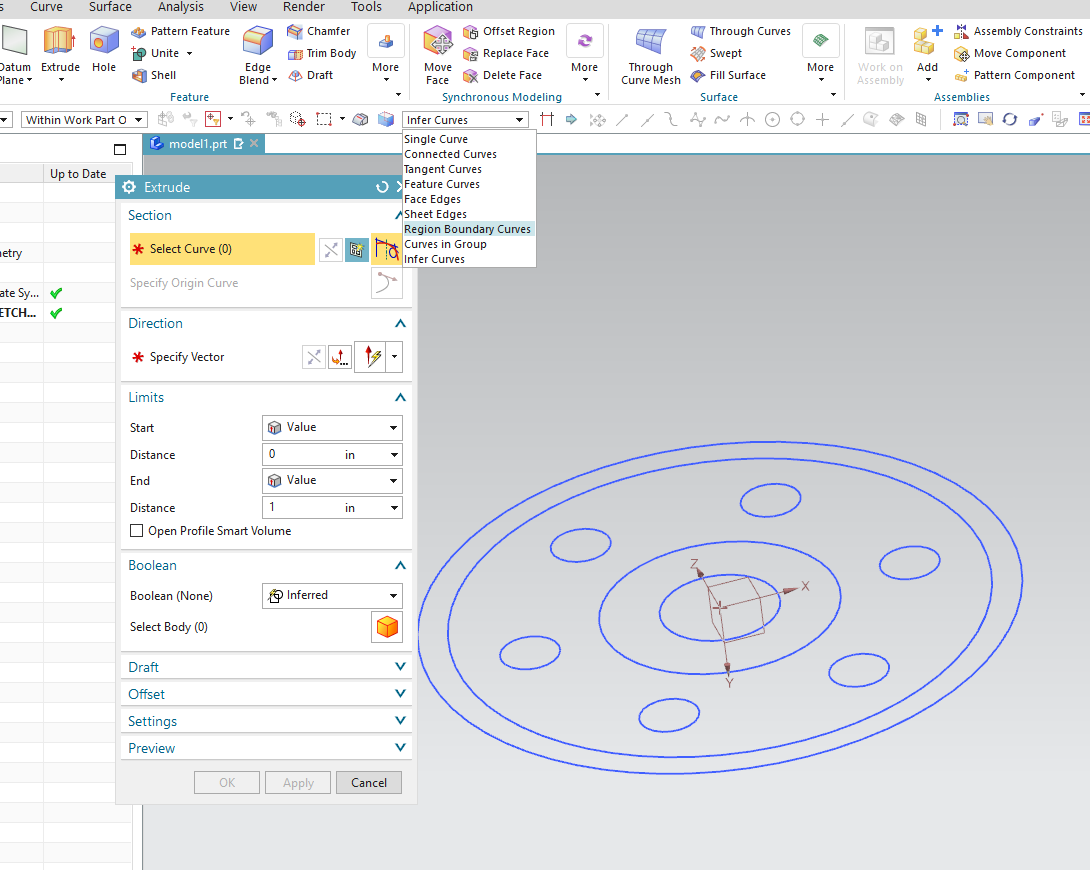The width and height of the screenshot is (1090, 870).
Task: Open the Trim Body tool
Action: (x=322, y=53)
